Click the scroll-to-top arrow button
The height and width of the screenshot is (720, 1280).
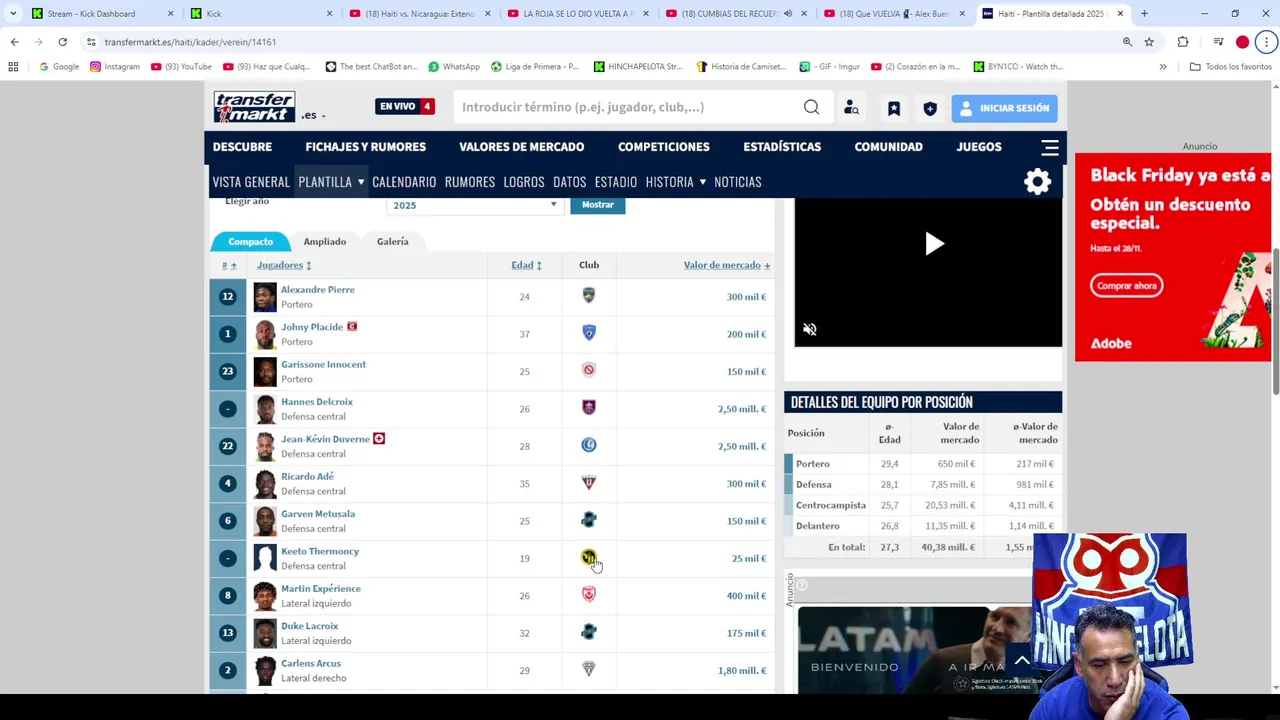coord(1021,660)
